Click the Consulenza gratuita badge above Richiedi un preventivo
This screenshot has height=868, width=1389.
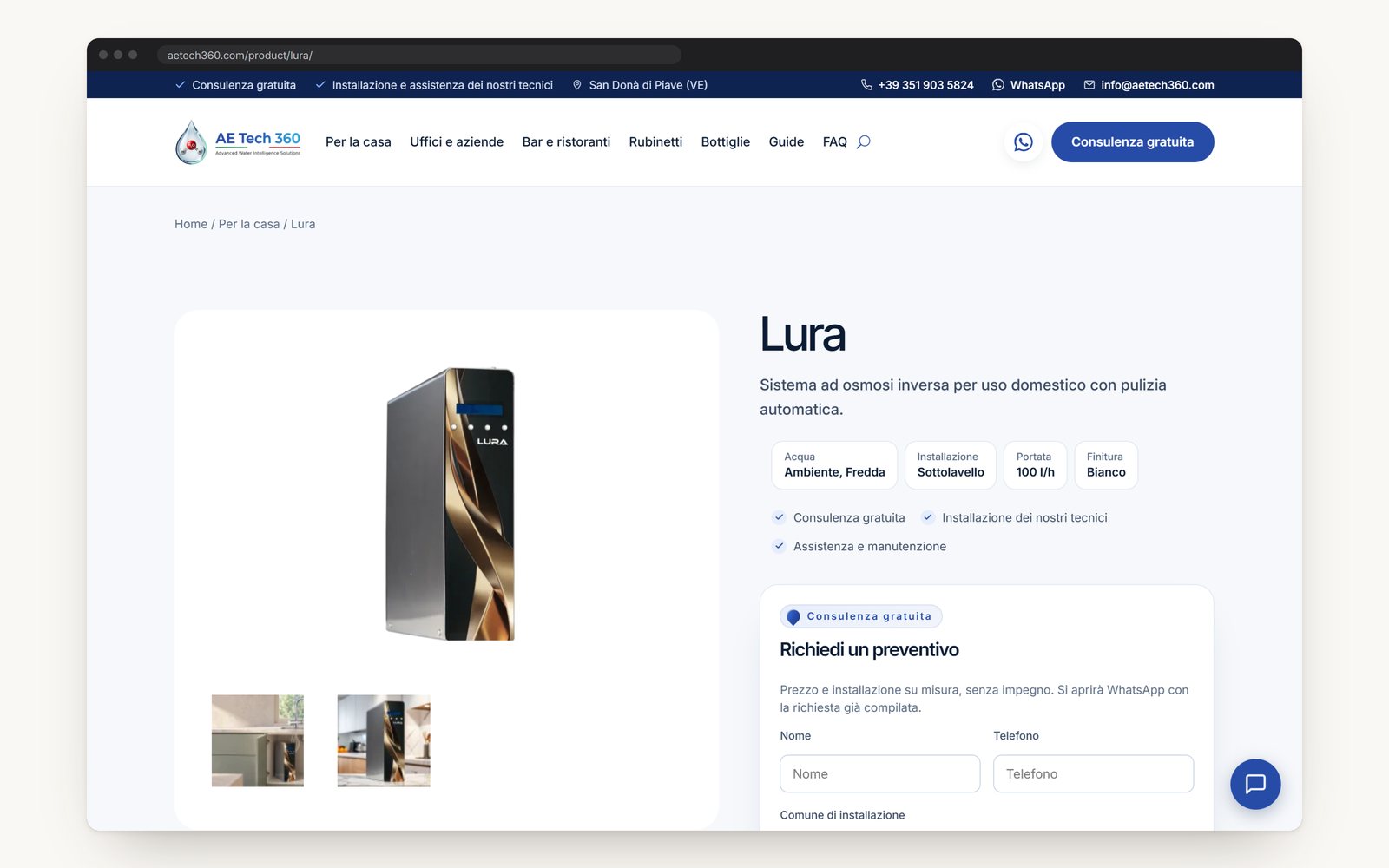[x=861, y=616]
